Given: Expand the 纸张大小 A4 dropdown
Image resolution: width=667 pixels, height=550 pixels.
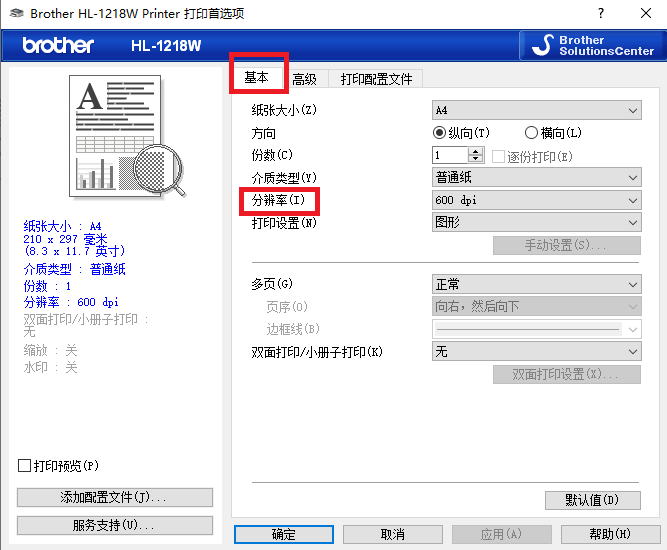Looking at the screenshot, I should point(536,111).
